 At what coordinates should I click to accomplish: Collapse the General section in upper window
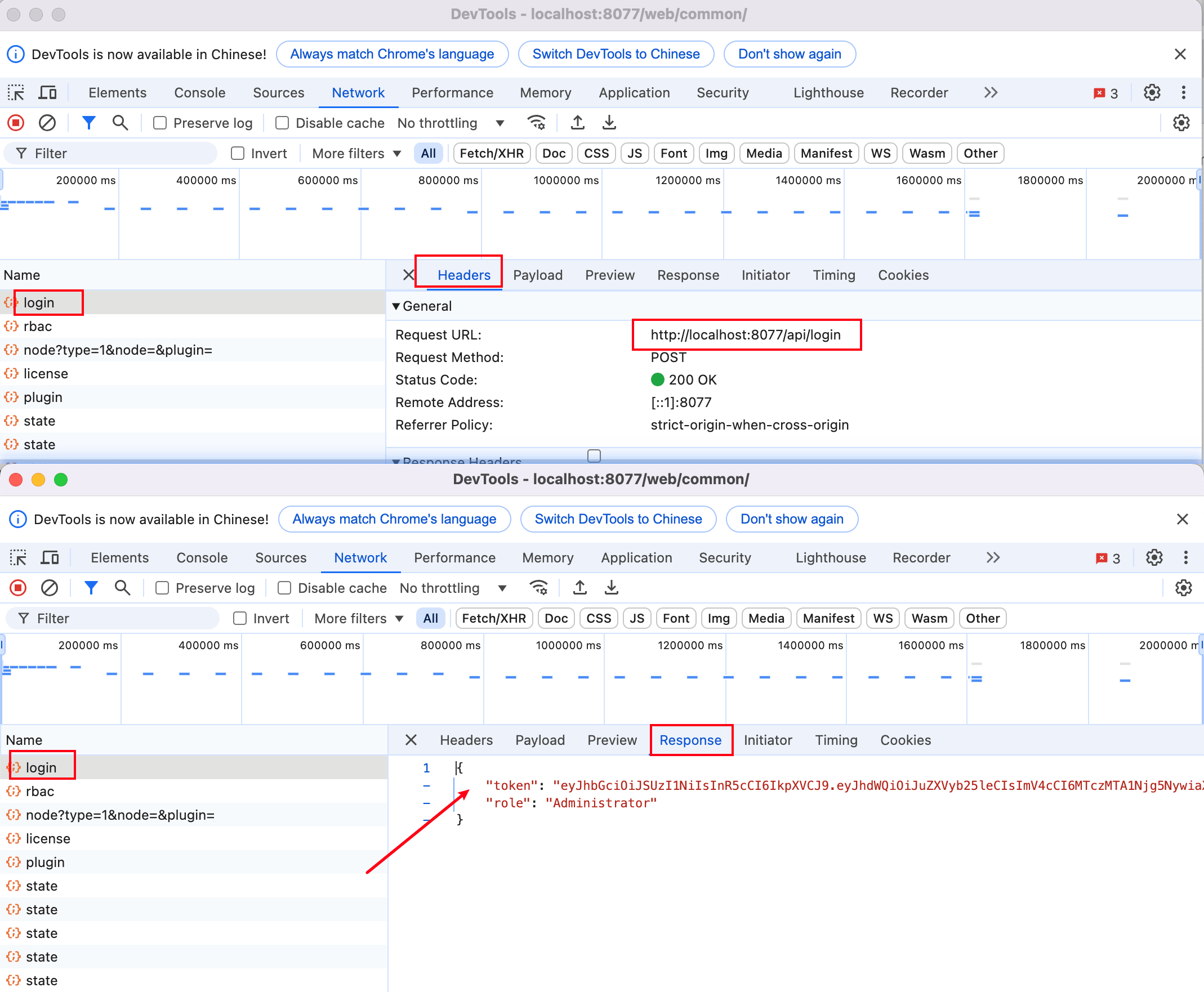tap(396, 306)
